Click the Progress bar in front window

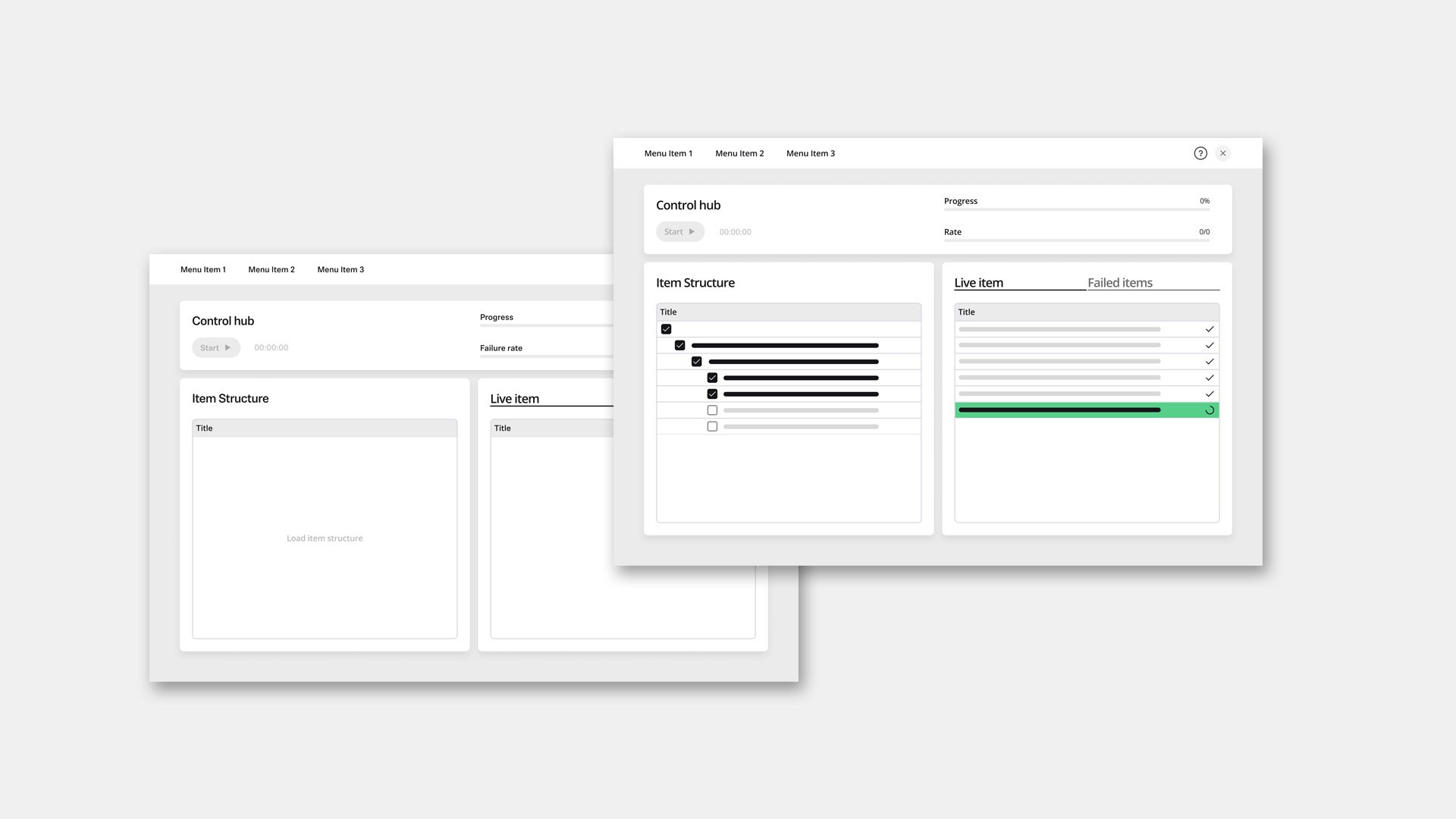(x=1076, y=209)
